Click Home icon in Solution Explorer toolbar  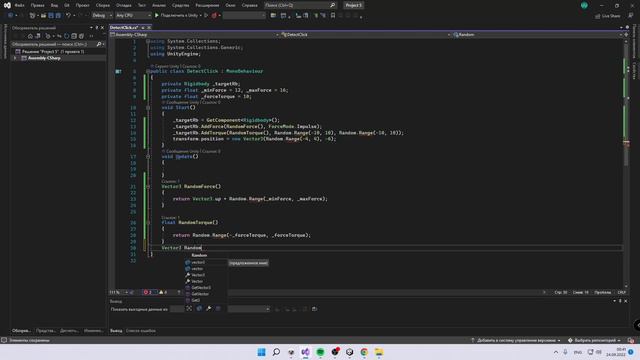click(x=30, y=36)
